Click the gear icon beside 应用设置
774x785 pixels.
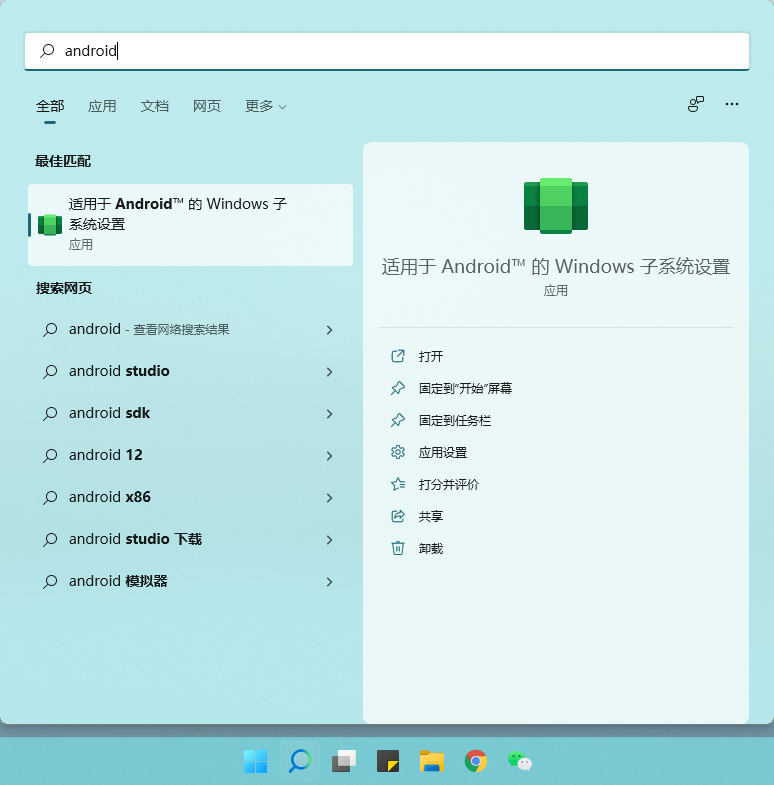[398, 452]
